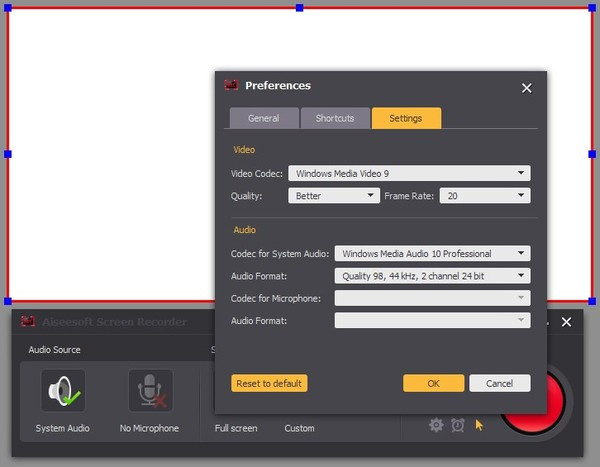Close the Preferences dialog
This screenshot has height=467, width=600.
(527, 88)
